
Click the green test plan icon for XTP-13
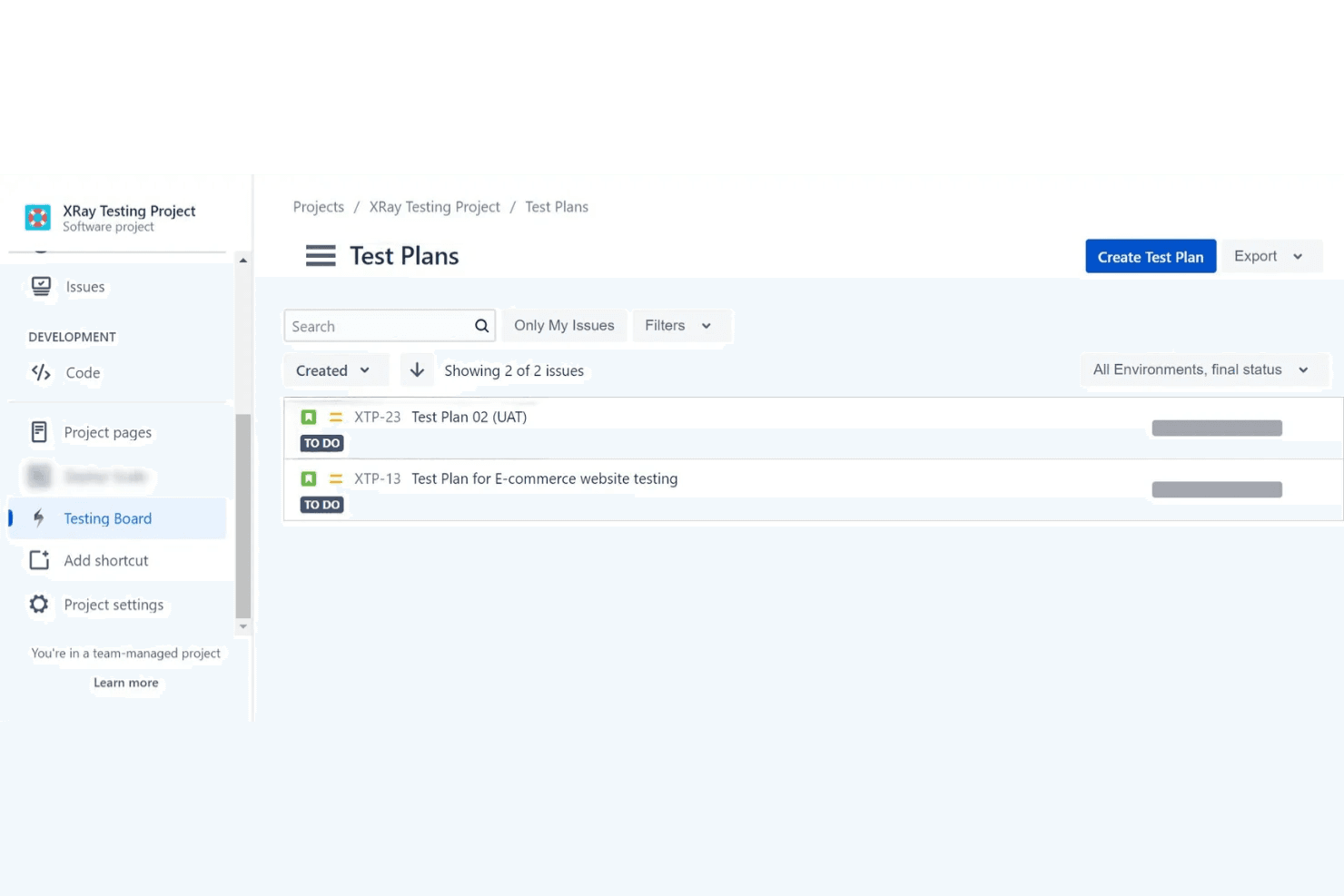309,478
